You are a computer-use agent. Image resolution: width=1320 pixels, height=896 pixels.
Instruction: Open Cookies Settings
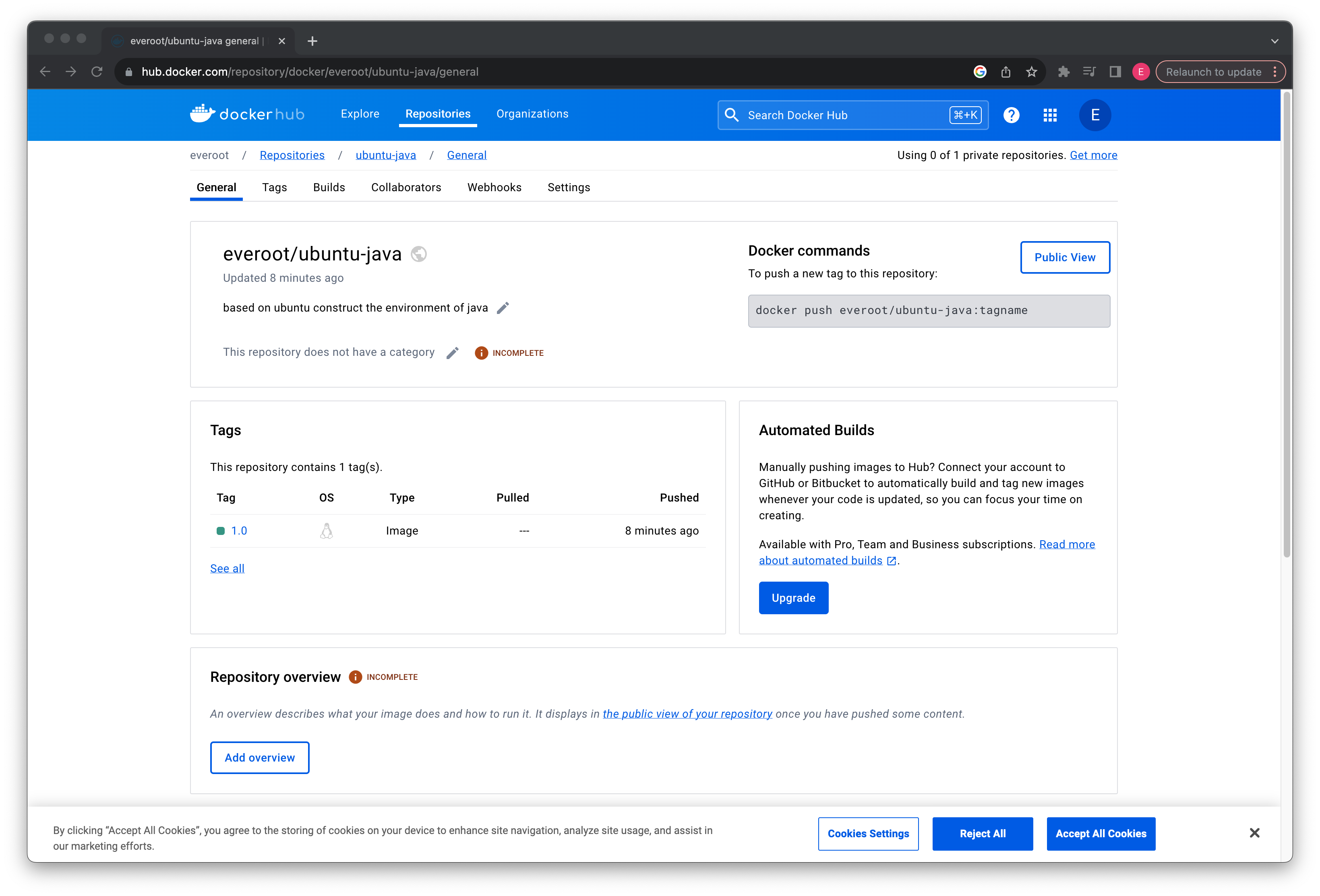(x=868, y=834)
